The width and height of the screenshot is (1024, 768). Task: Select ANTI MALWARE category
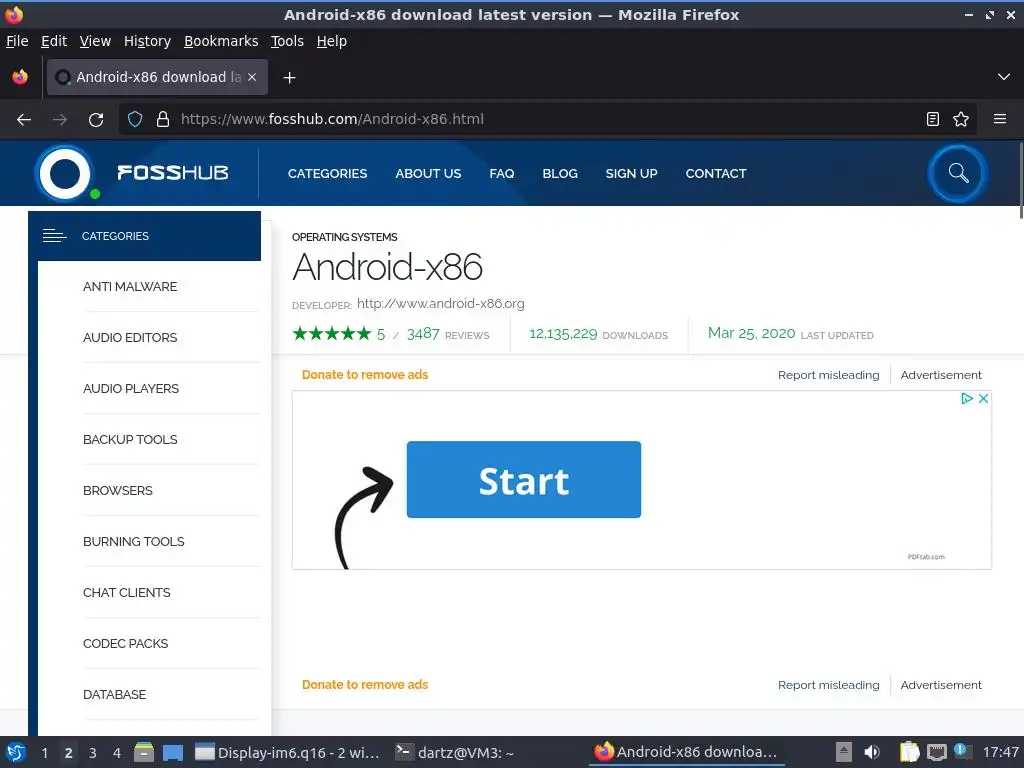[130, 287]
